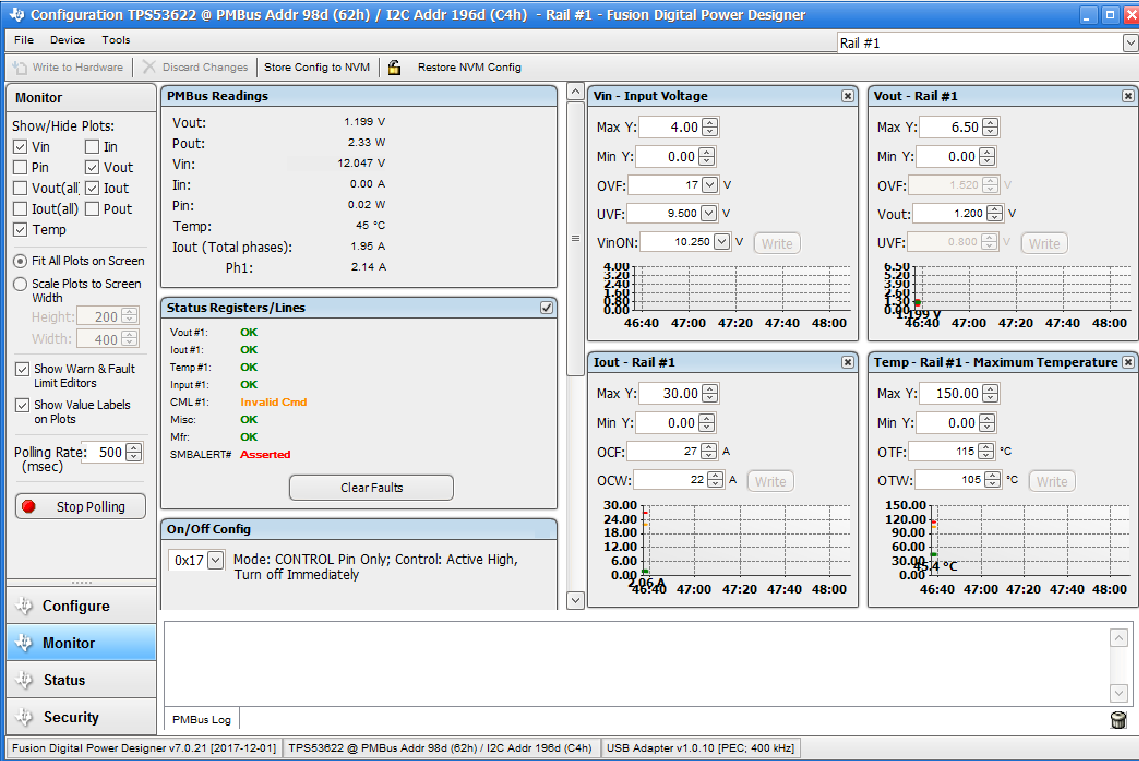
Task: Close the Temp Maximum Temperature plot
Action: (1127, 362)
